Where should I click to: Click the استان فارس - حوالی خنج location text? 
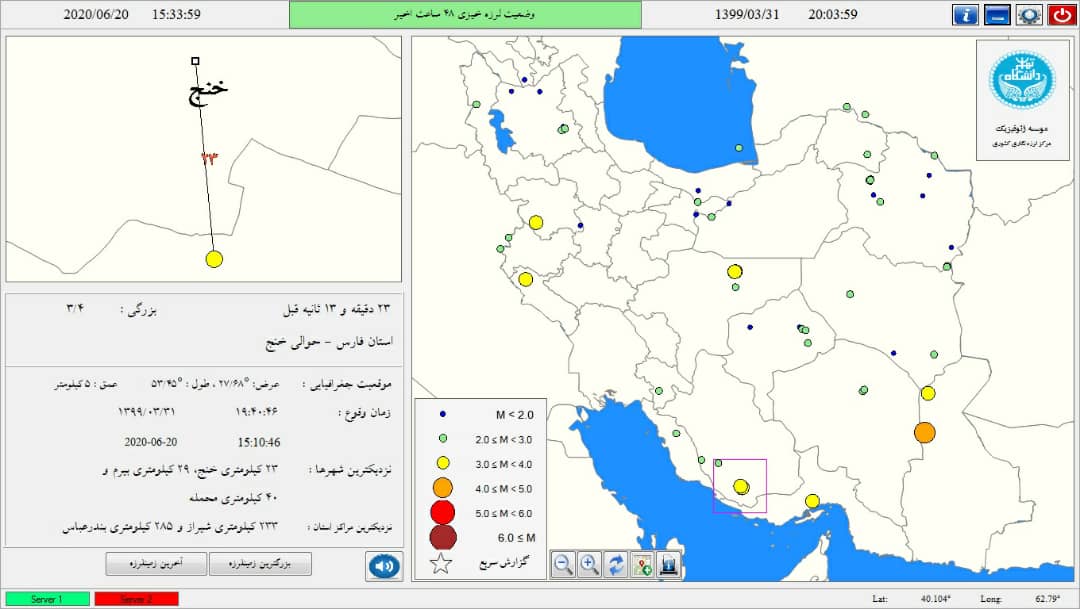coord(329,342)
